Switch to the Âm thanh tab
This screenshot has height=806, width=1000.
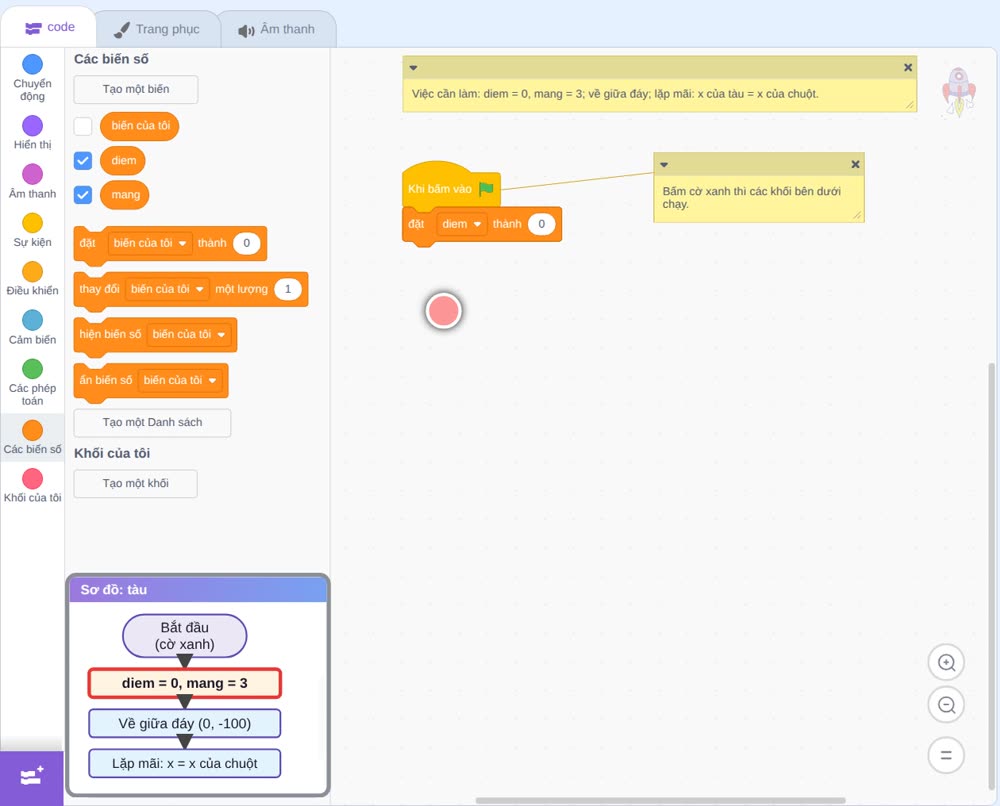277,29
